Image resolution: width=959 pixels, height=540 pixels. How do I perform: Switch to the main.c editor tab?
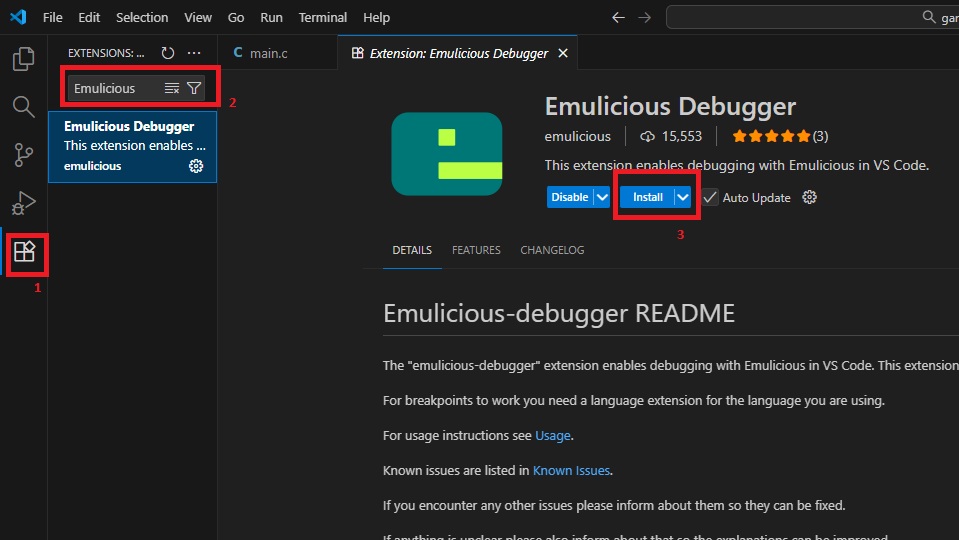[277, 53]
